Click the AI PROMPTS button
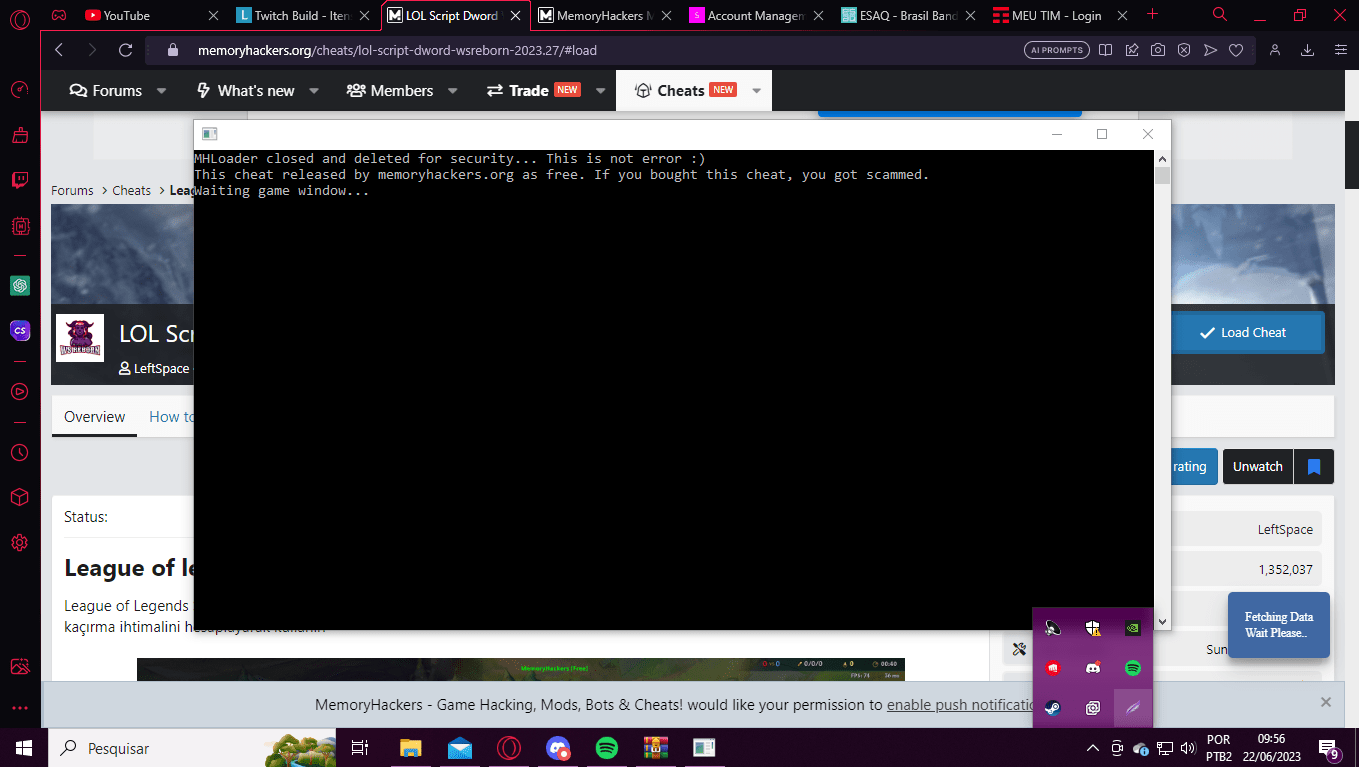 coord(1056,50)
